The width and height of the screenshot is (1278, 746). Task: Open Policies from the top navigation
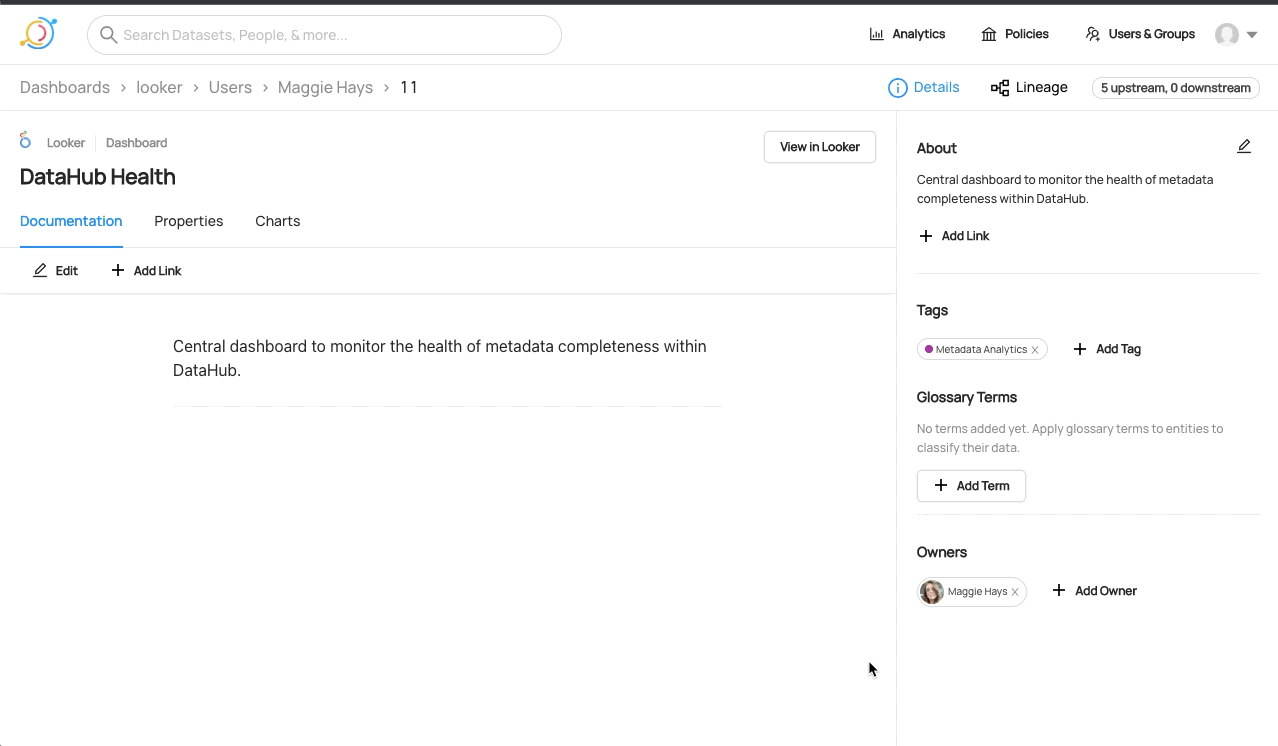click(x=1015, y=34)
